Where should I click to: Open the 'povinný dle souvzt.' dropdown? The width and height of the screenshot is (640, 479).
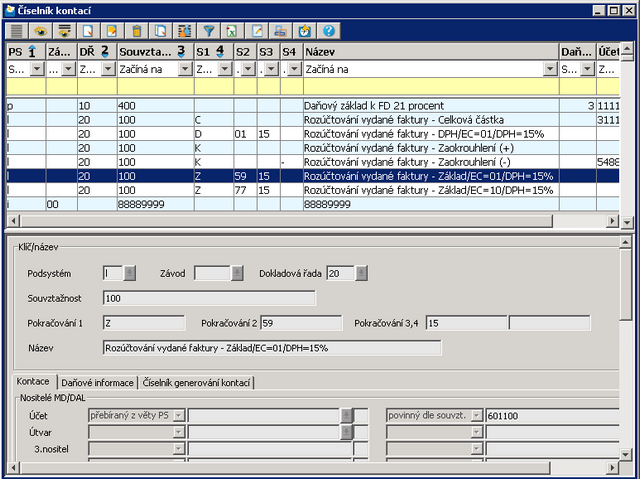click(x=477, y=414)
